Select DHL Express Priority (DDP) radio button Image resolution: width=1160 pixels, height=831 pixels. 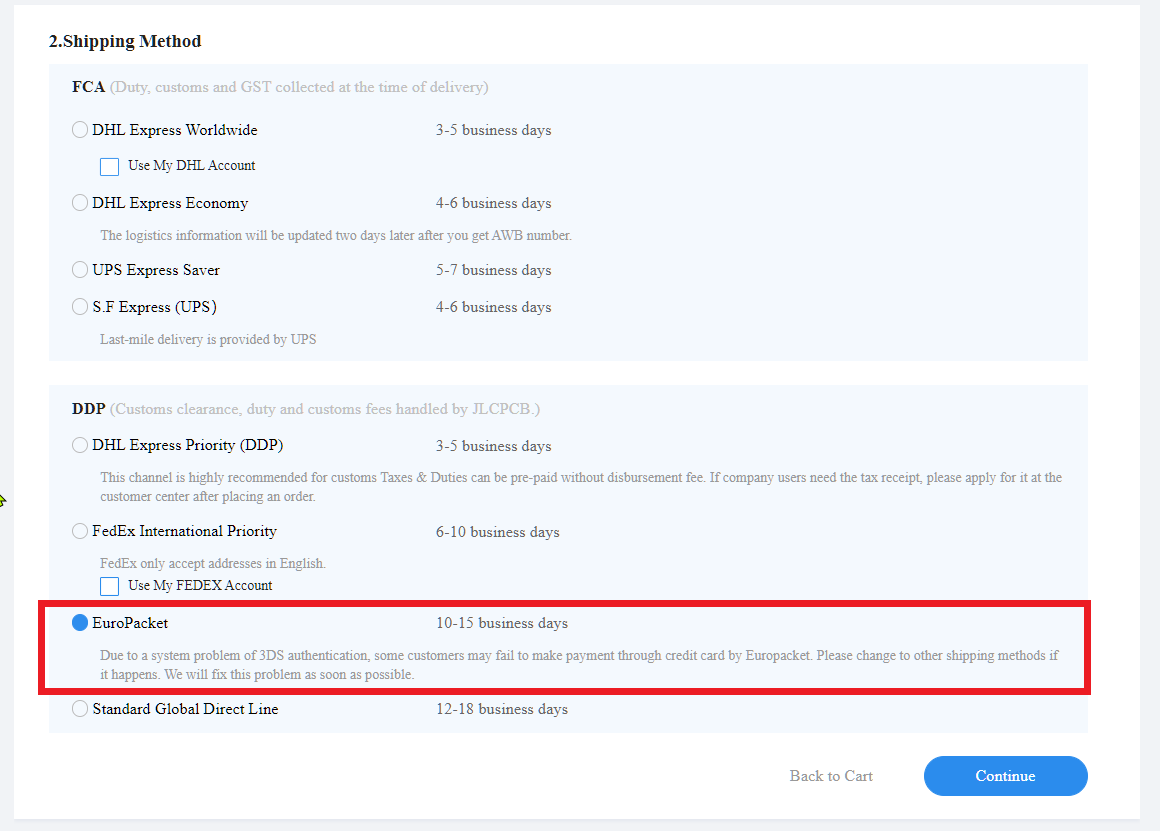click(x=80, y=446)
